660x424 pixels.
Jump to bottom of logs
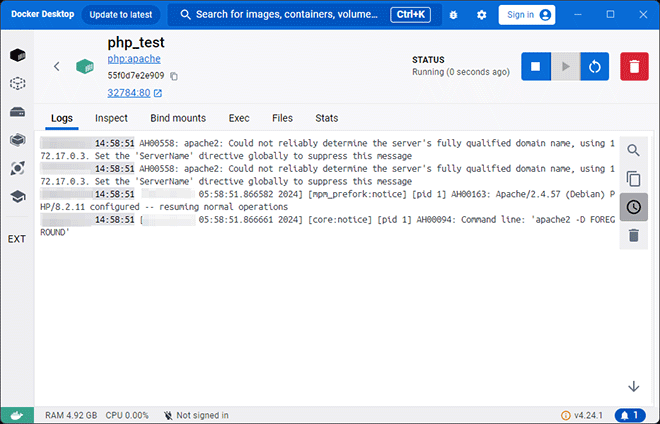click(633, 387)
